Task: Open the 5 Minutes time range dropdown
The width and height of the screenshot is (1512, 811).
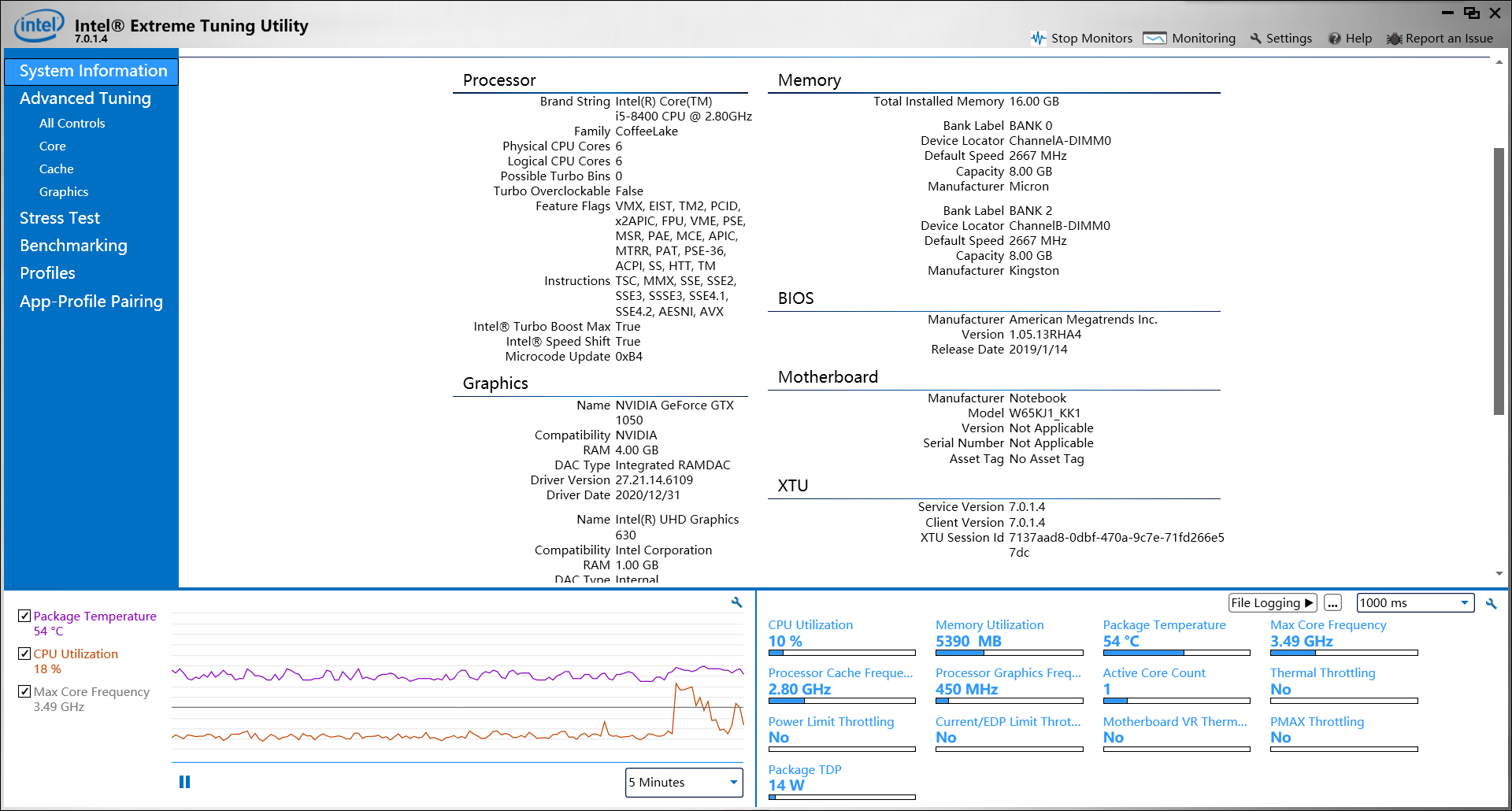Action: [x=684, y=783]
